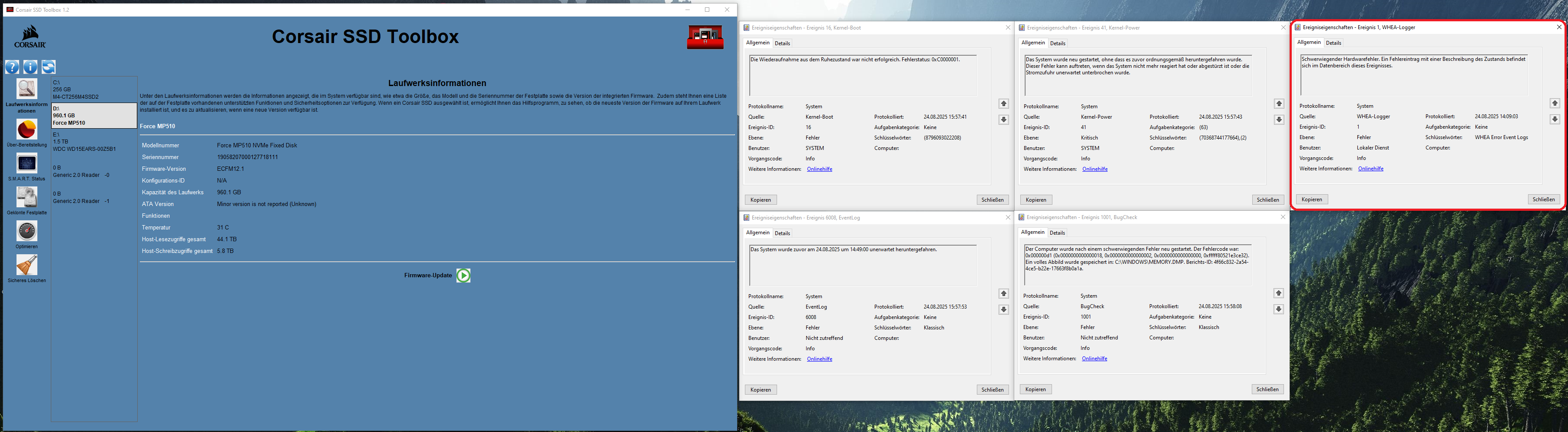Click firmware version value ECFM12.1
This screenshot has width=1568, height=432.
[x=230, y=169]
